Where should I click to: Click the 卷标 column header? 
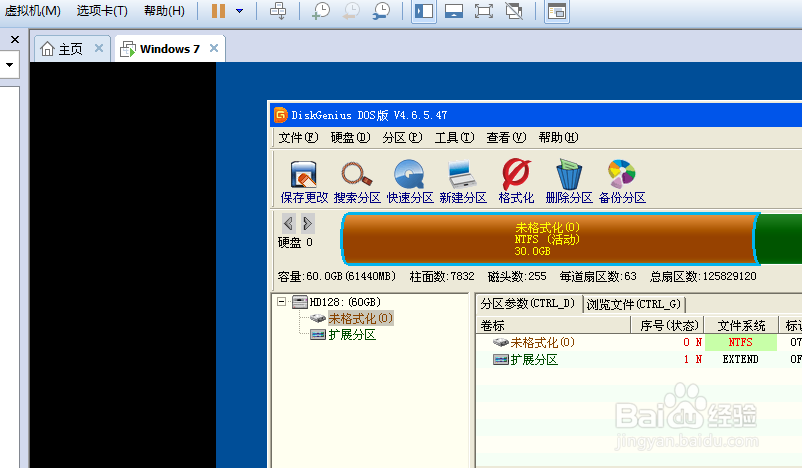[553, 325]
